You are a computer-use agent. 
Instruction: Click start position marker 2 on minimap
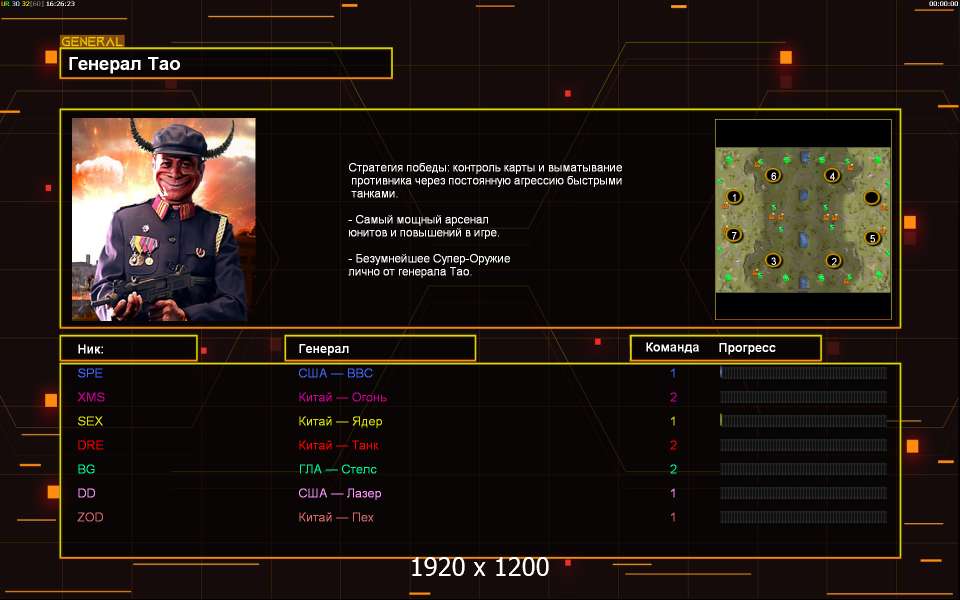(x=833, y=261)
